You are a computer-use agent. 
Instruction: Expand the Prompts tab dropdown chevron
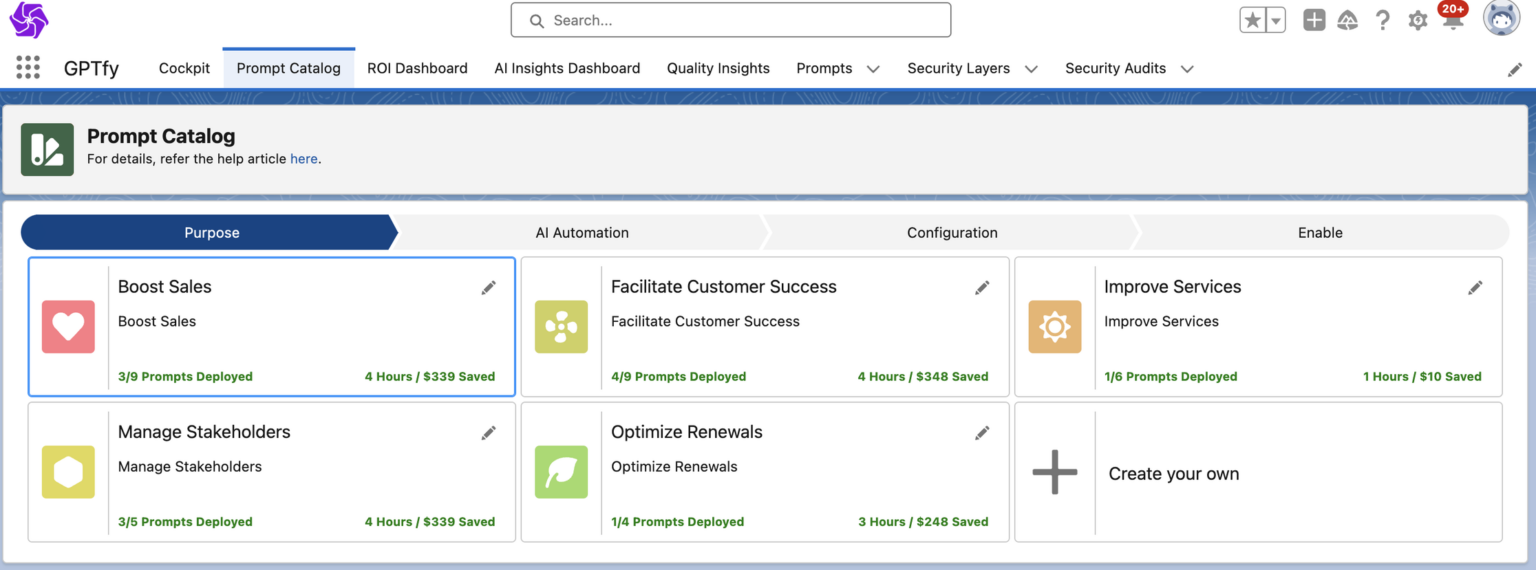[873, 69]
